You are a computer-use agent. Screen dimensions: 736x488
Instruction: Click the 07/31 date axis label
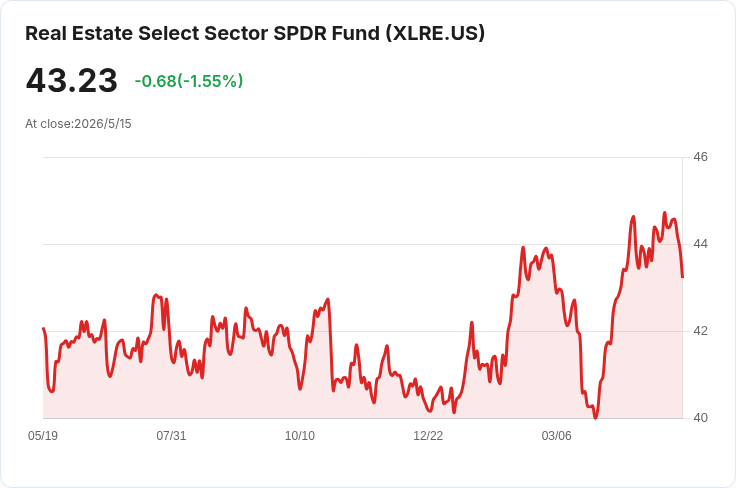pyautogui.click(x=171, y=435)
